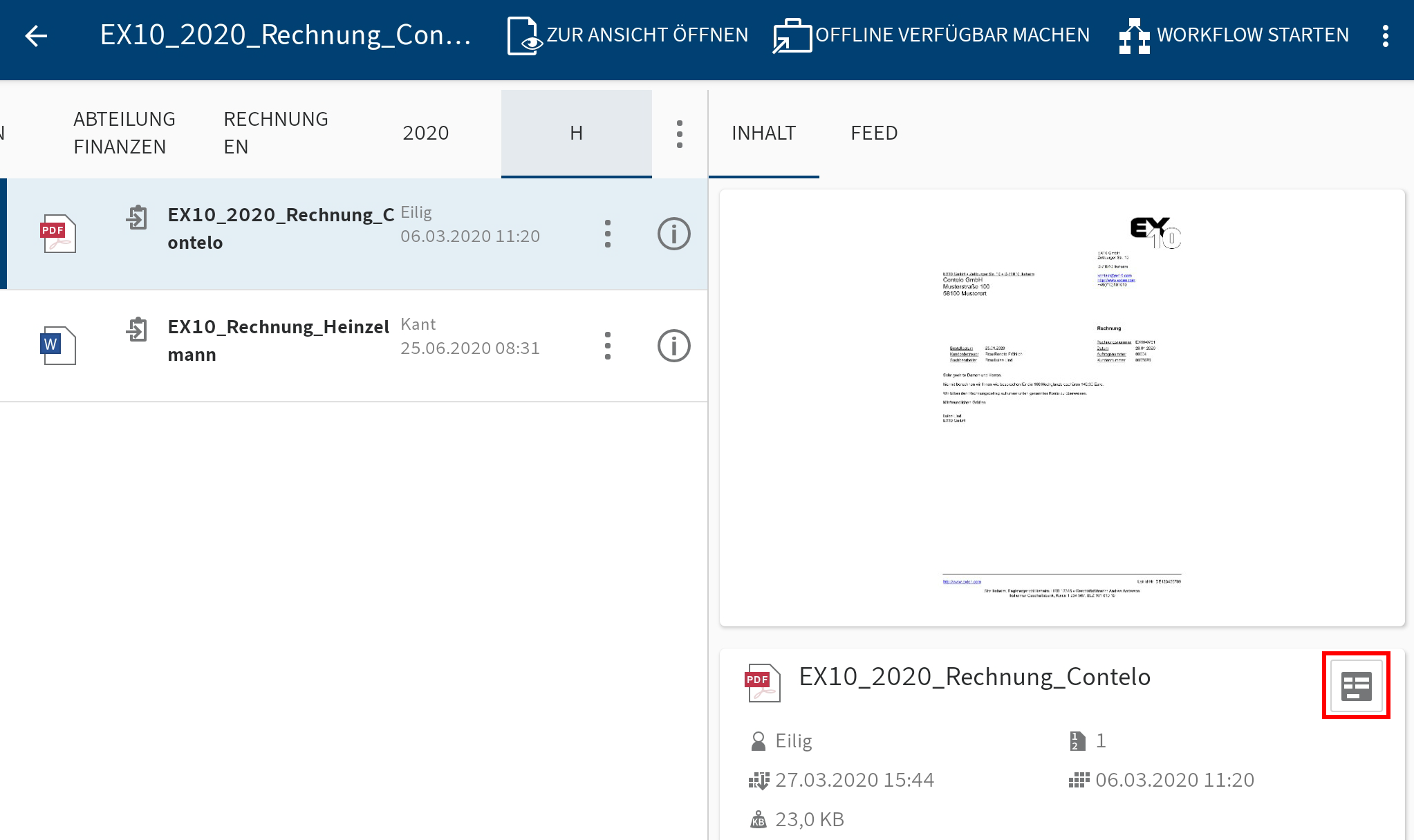Open the 2020 breadcrumb folder
1414x840 pixels.
click(426, 133)
